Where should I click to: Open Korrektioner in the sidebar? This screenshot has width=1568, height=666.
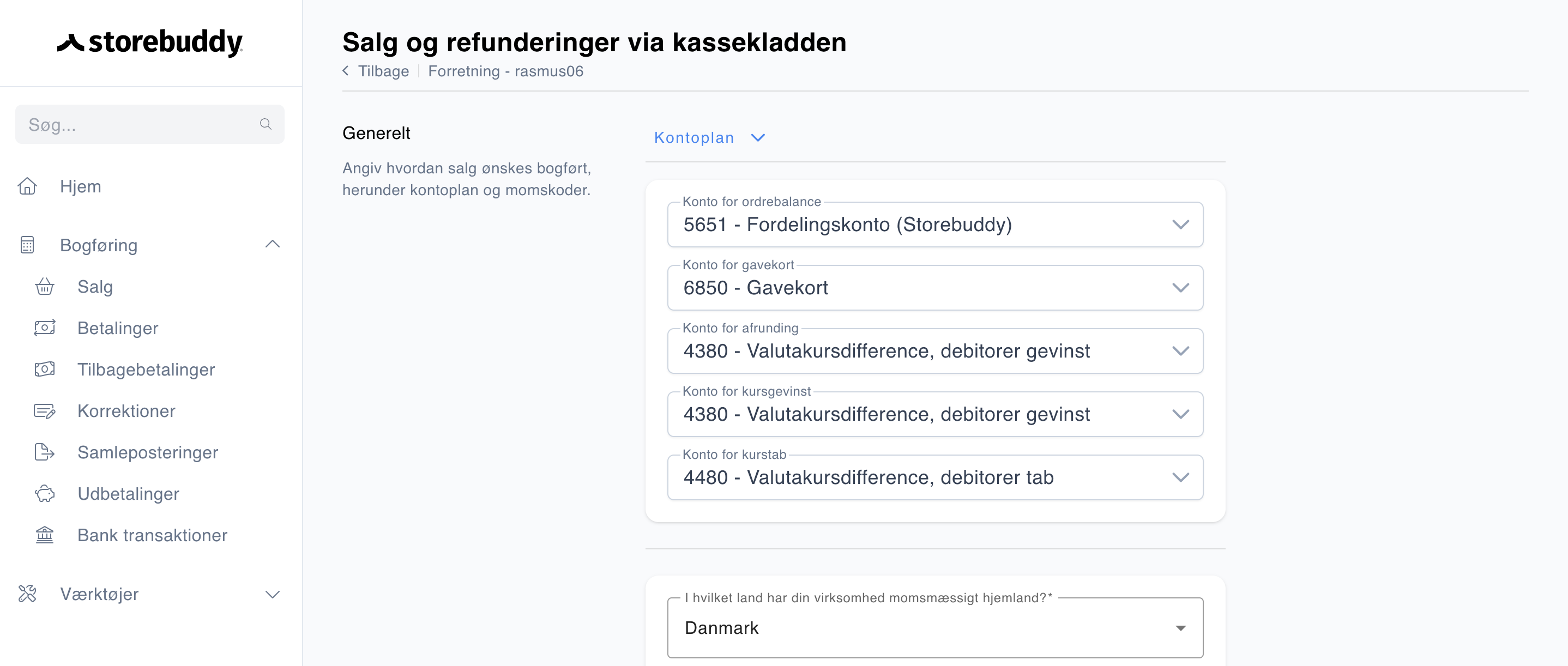pyautogui.click(x=126, y=411)
